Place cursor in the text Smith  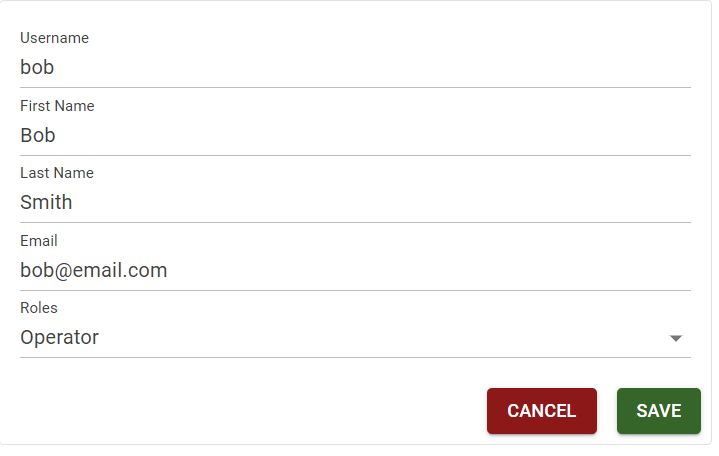(x=46, y=202)
